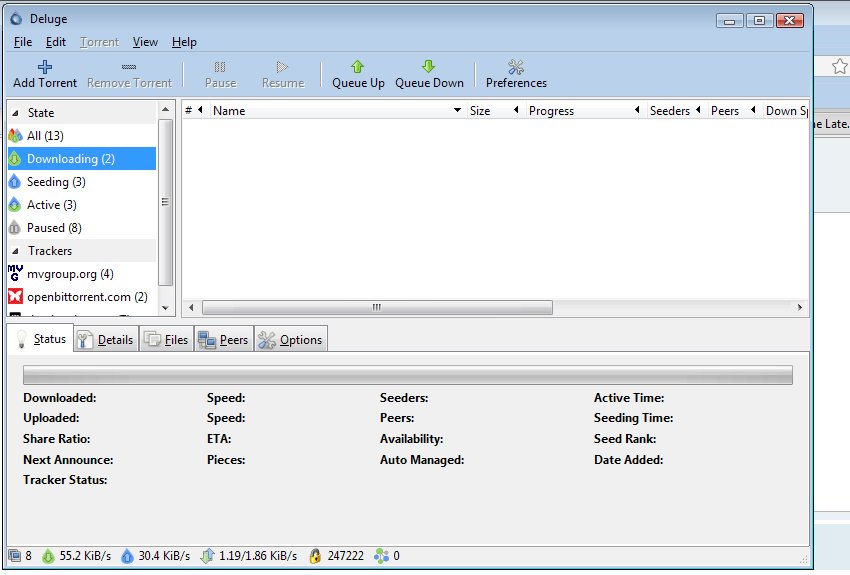Click the upload speed icon in status bar

127,556
